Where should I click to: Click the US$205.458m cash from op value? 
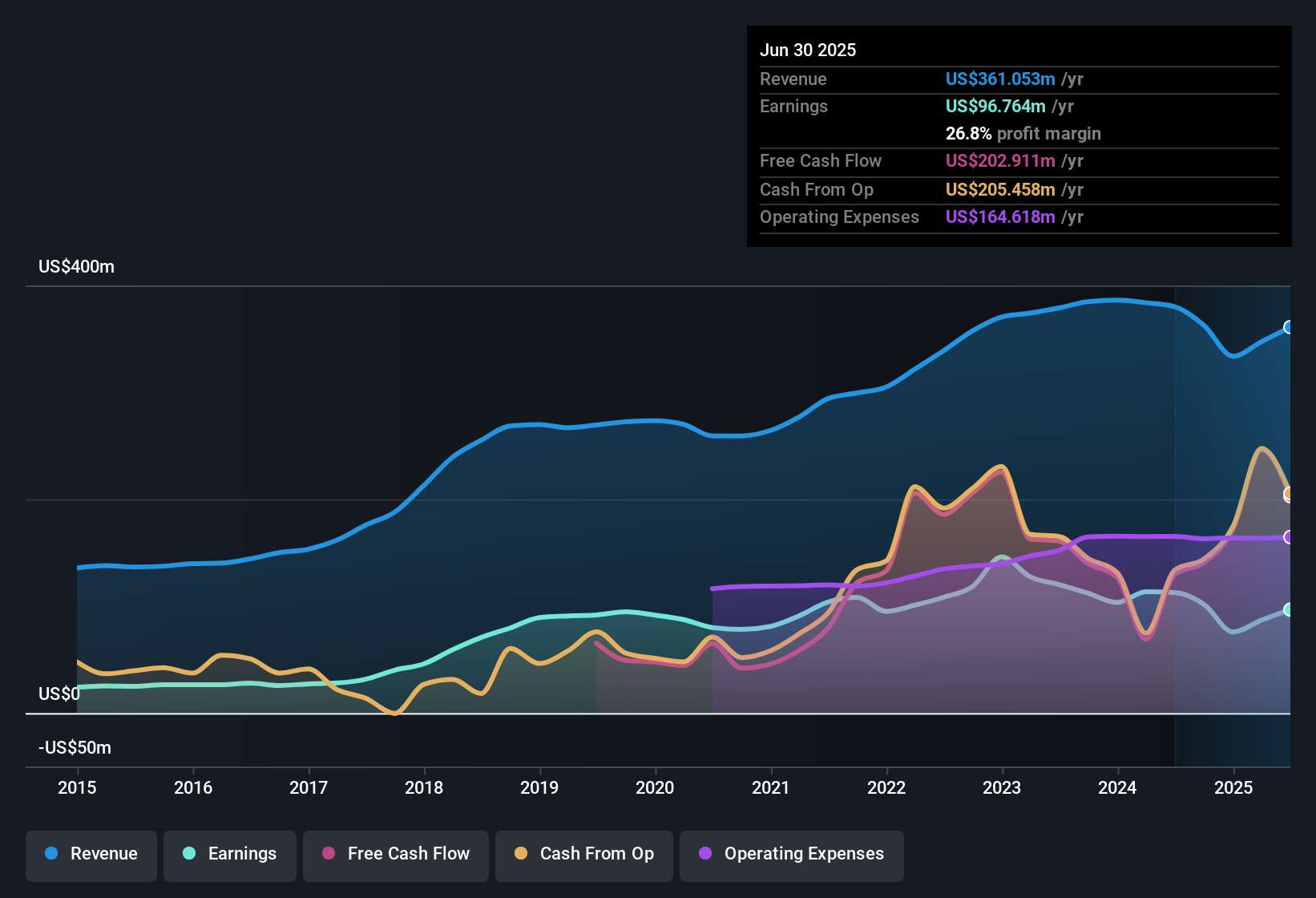(x=1000, y=190)
